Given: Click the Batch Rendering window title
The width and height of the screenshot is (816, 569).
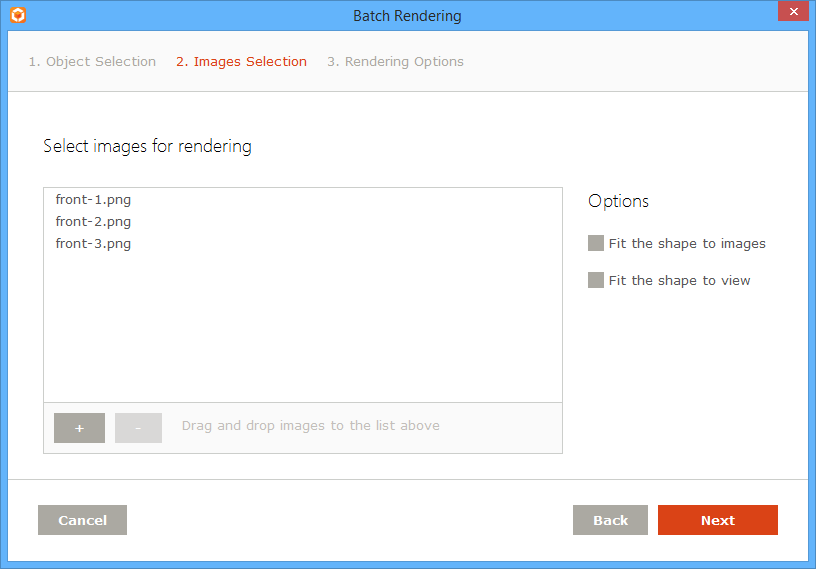Looking at the screenshot, I should coord(407,16).
